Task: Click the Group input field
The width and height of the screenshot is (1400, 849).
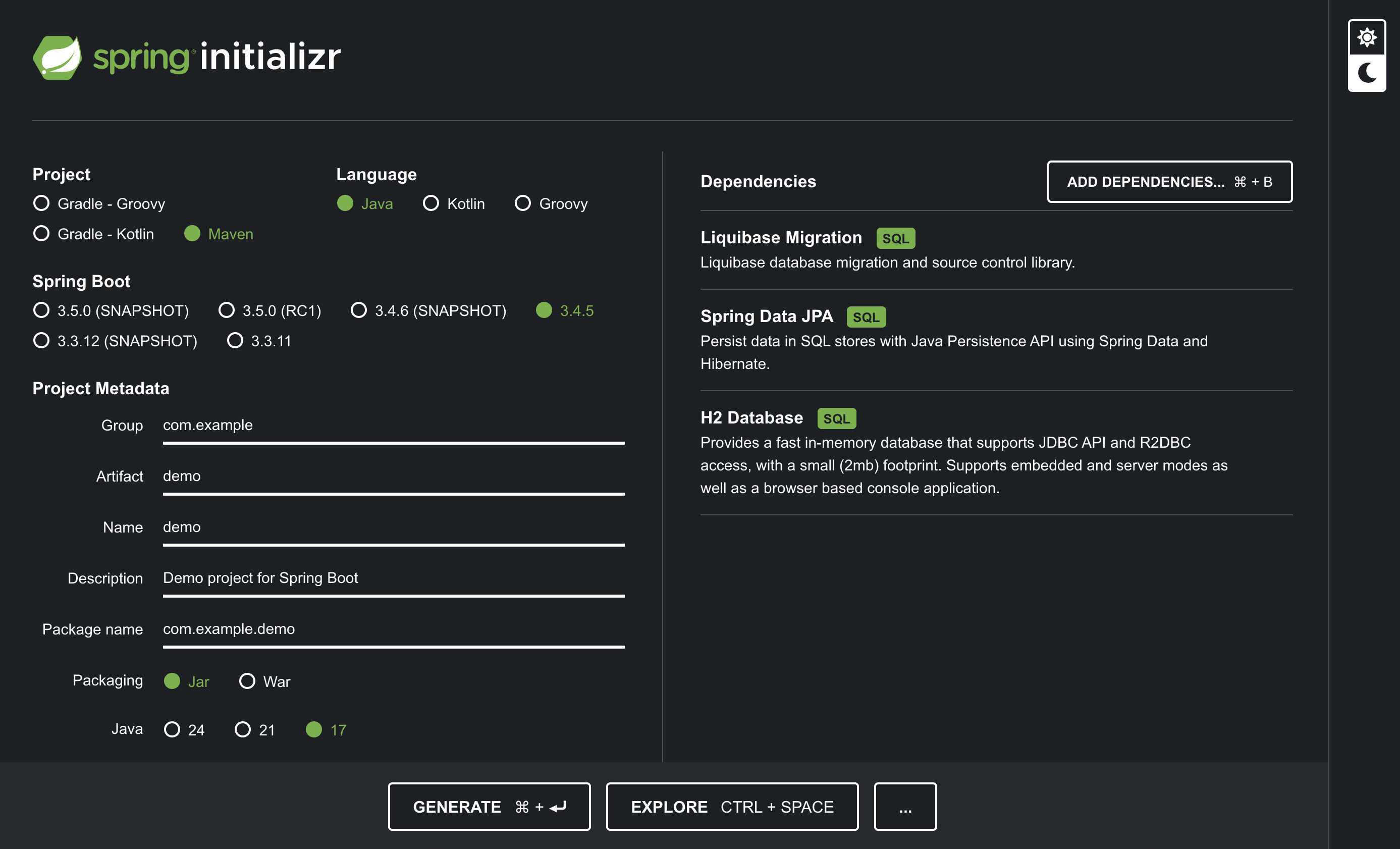Action: click(393, 426)
